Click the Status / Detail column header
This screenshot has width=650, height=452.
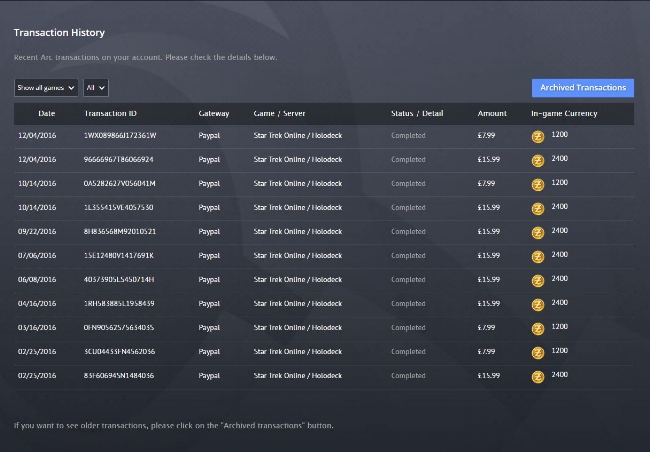[417, 113]
